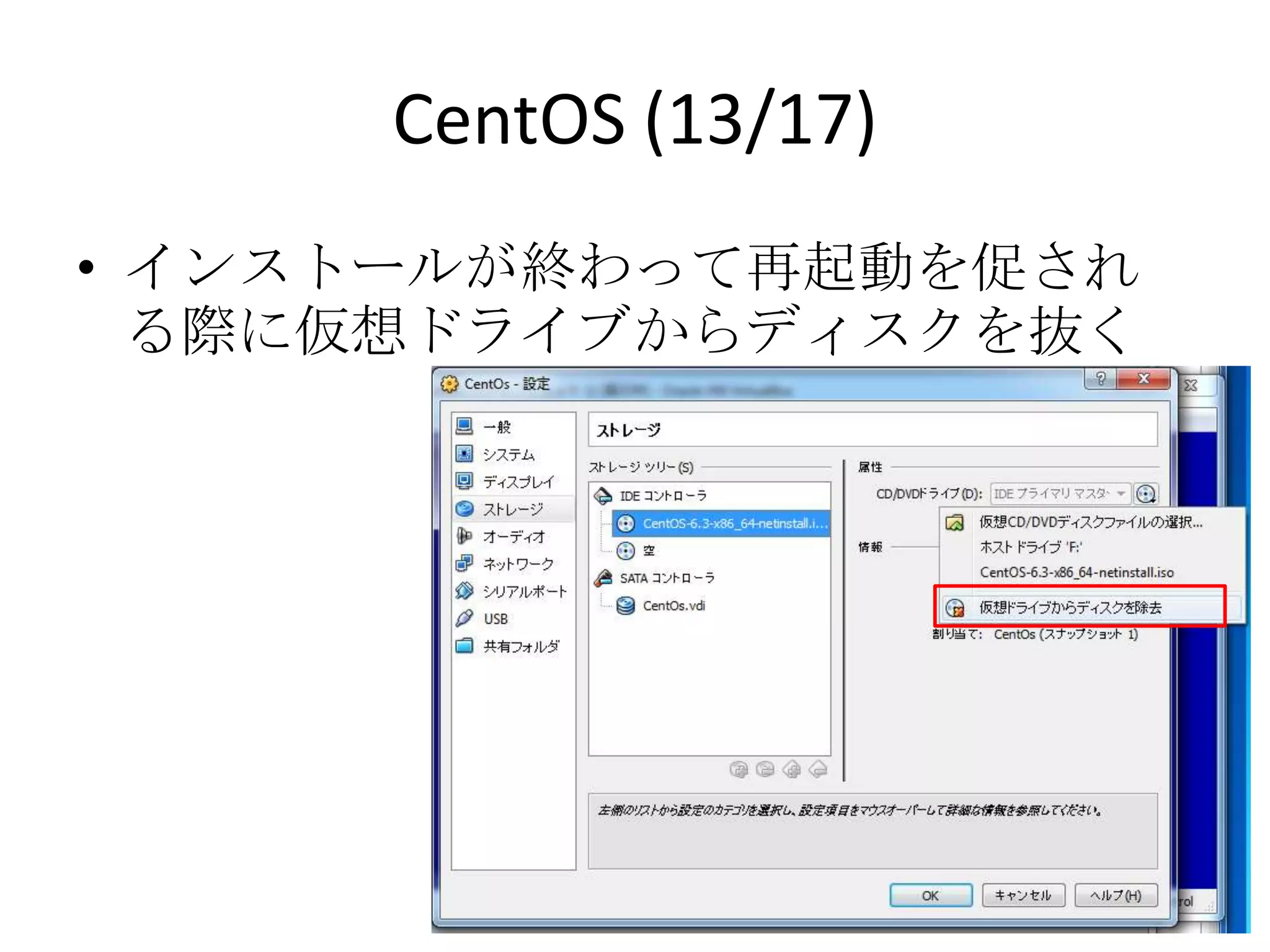Open the シリアルポート settings category
1270x952 pixels.
513,591
